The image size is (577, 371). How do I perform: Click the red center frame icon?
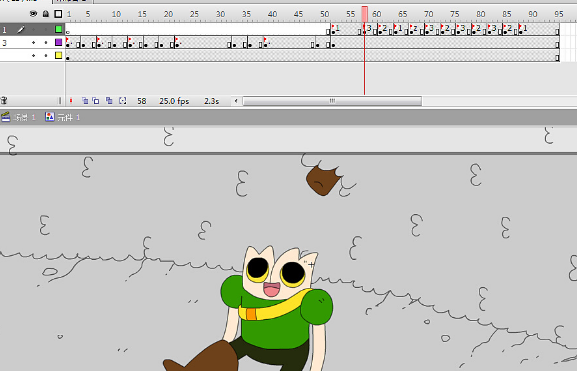[x=71, y=101]
